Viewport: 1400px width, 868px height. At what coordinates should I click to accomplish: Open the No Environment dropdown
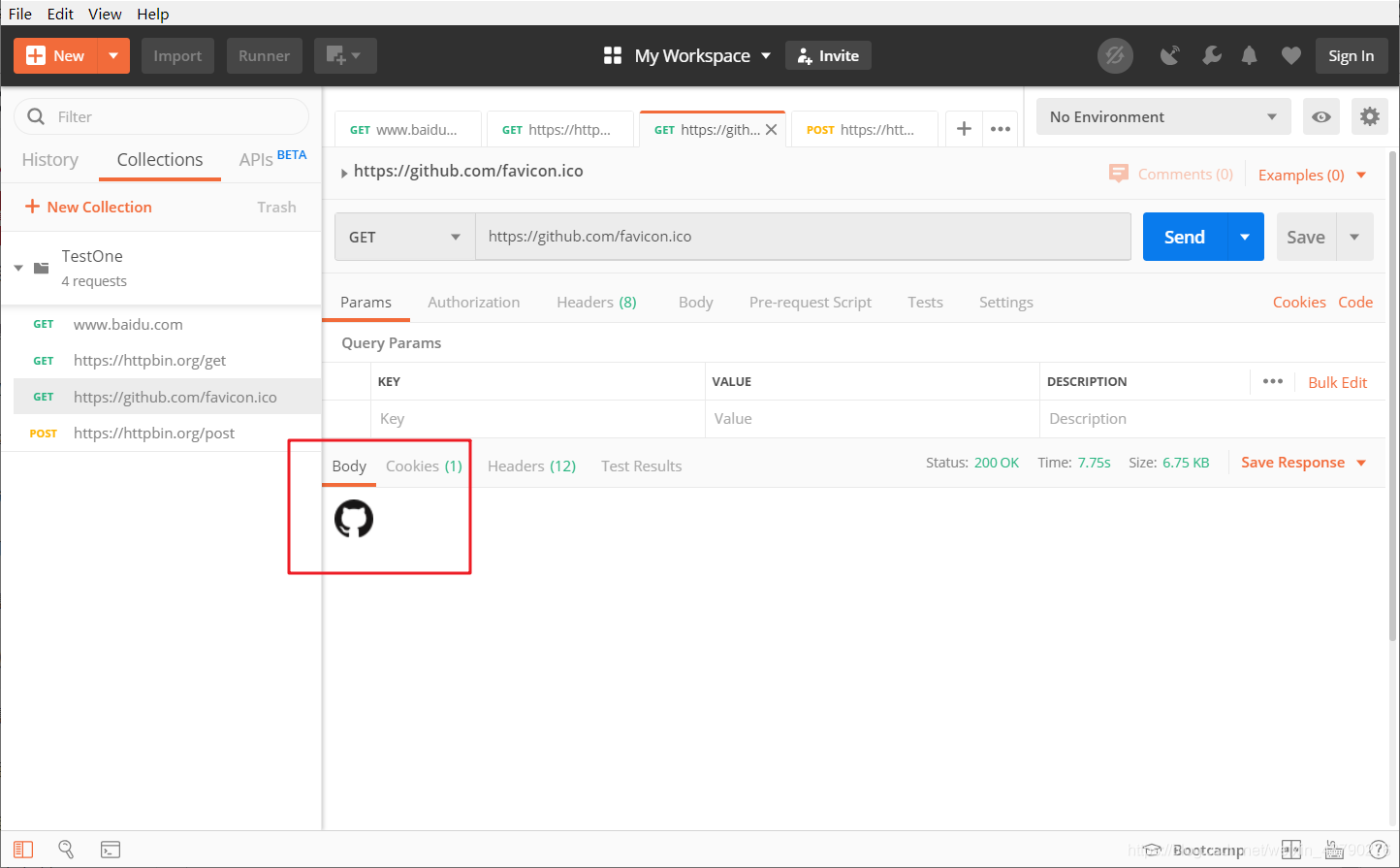pyautogui.click(x=1163, y=117)
